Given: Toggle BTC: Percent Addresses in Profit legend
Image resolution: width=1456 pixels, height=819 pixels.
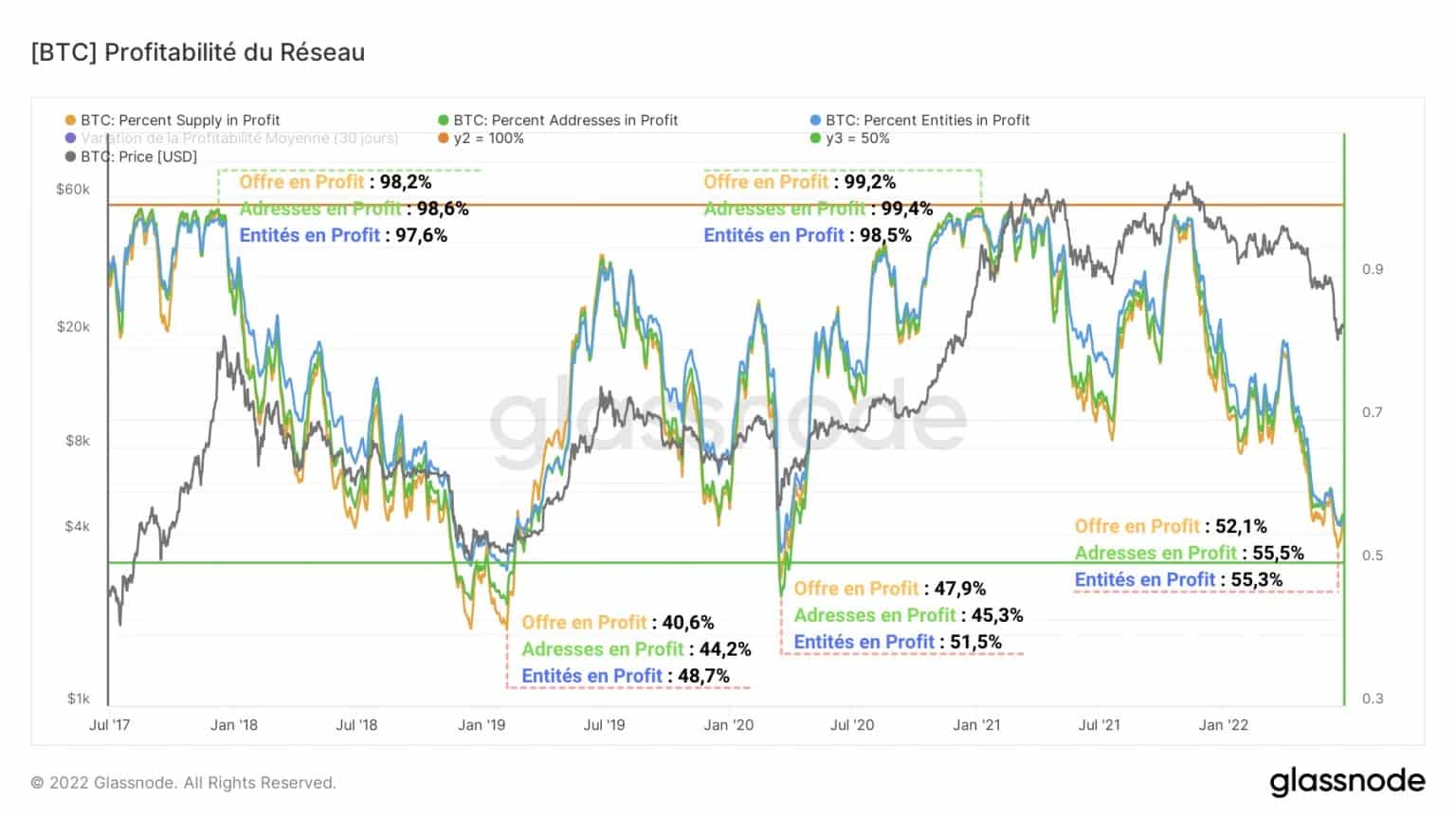Looking at the screenshot, I should click(x=557, y=120).
